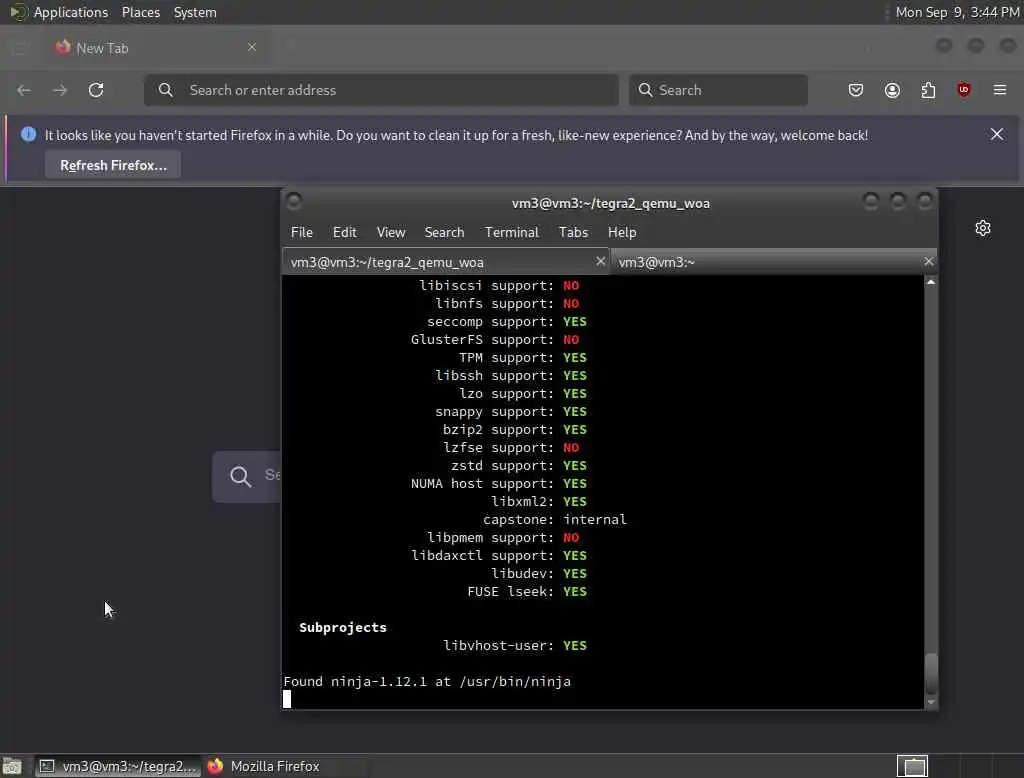Open terminal File menu
The height and width of the screenshot is (778, 1024).
302,233
